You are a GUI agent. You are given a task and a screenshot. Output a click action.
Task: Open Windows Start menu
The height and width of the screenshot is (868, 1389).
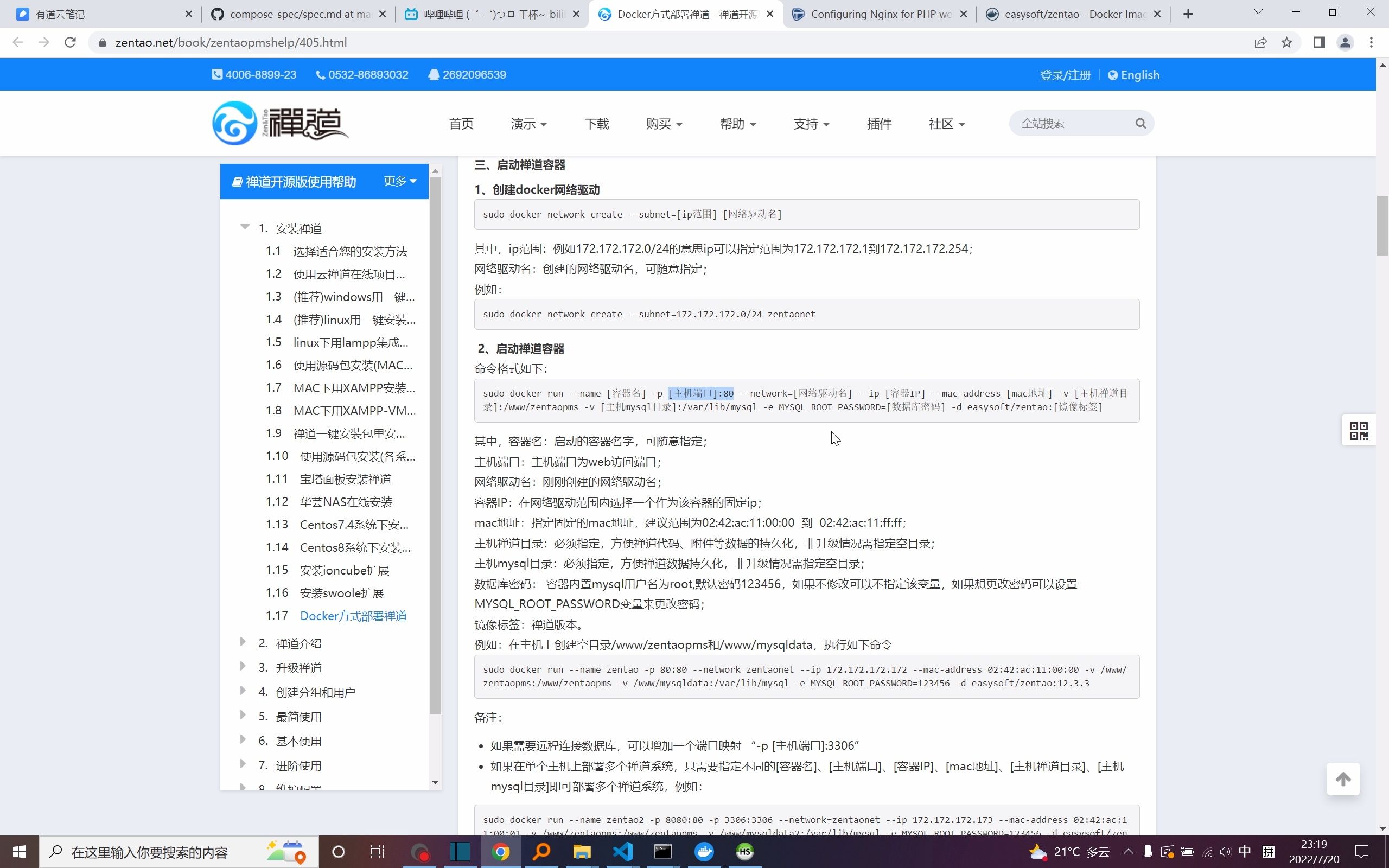pos(19,852)
